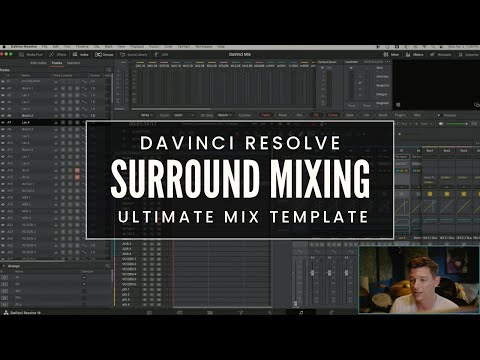Open the Apple menu
Image resolution: width=480 pixels, height=360 pixels.
click(x=5, y=47)
